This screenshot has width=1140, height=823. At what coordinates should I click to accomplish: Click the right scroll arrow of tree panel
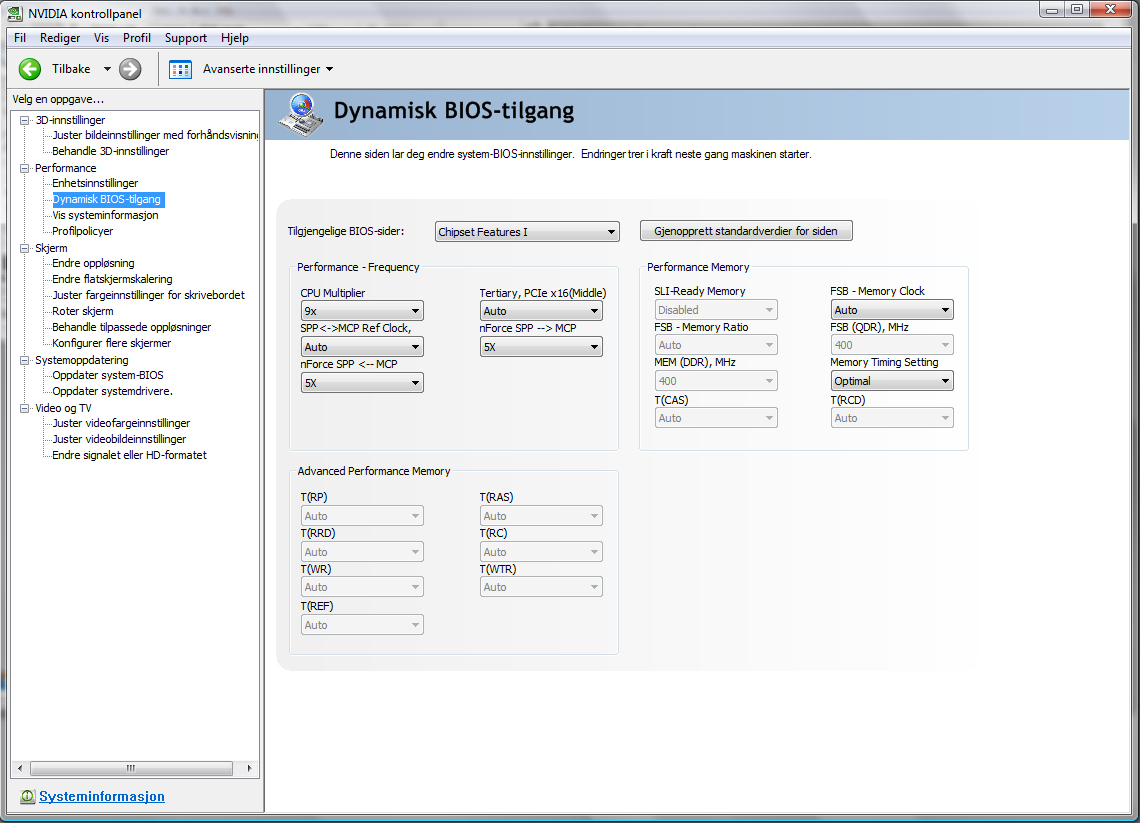249,768
